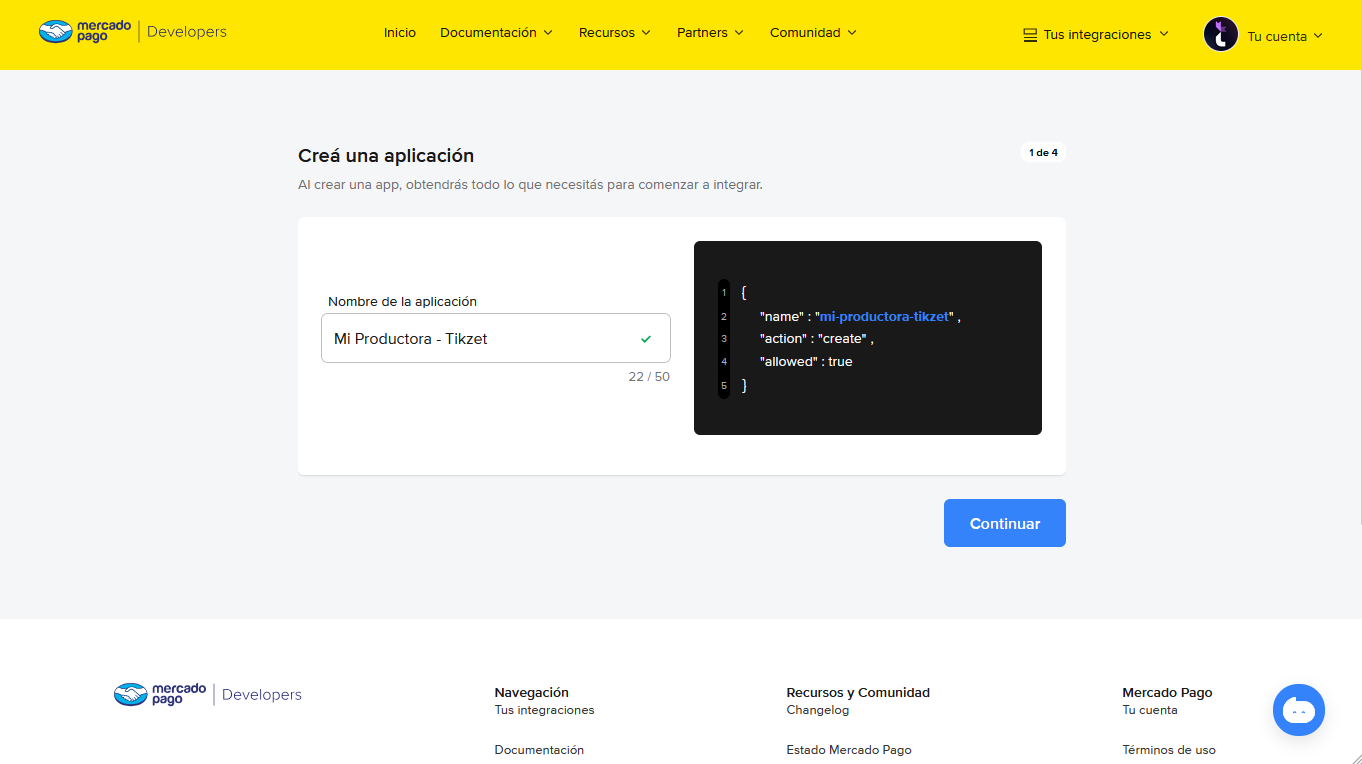Open the Comunidad dropdown

tap(813, 32)
